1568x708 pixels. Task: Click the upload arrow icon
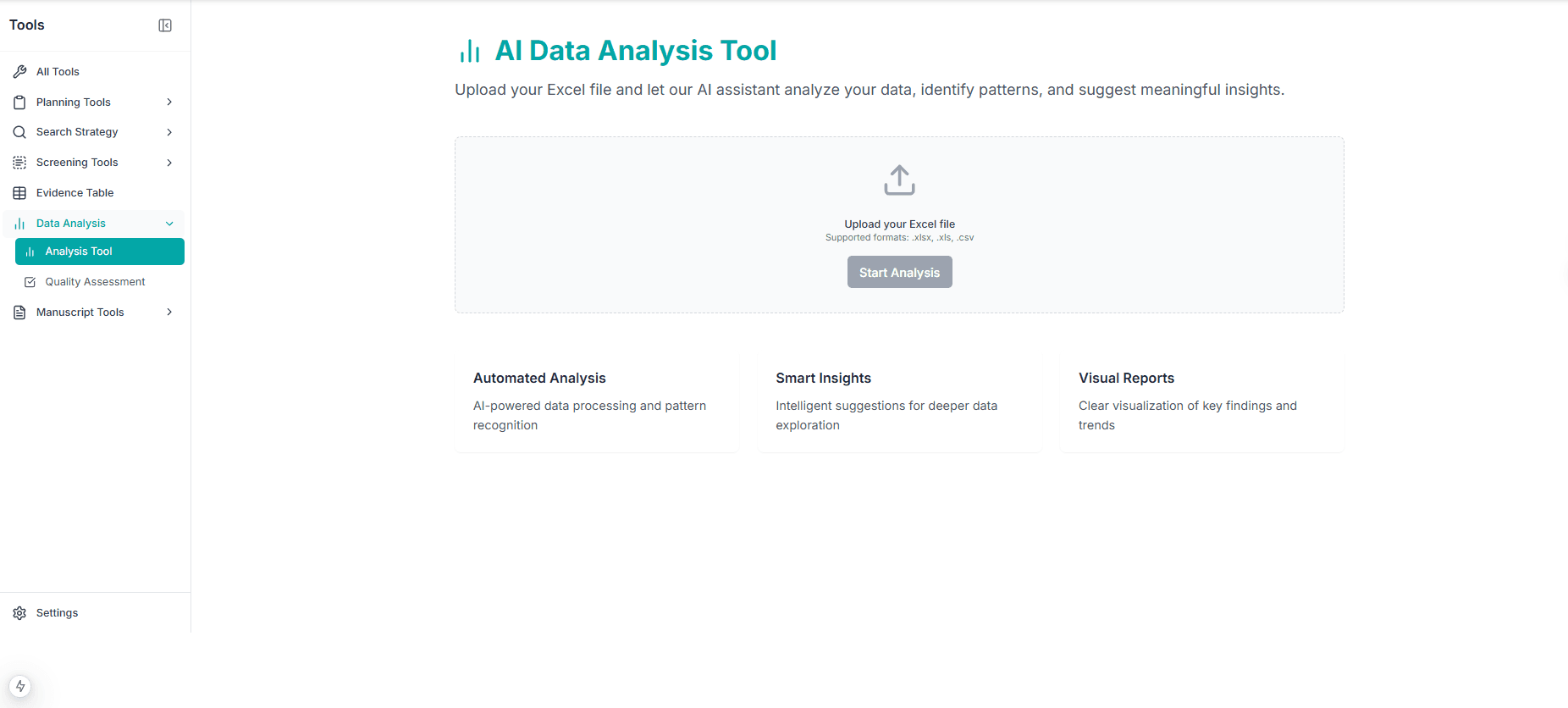point(899,180)
